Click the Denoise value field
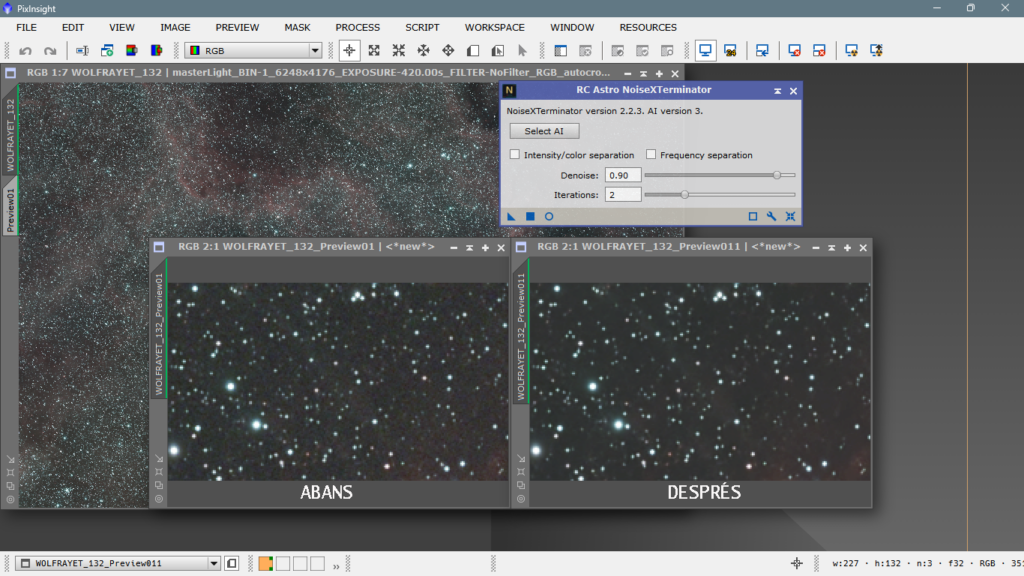Image resolution: width=1024 pixels, height=576 pixels. click(622, 175)
